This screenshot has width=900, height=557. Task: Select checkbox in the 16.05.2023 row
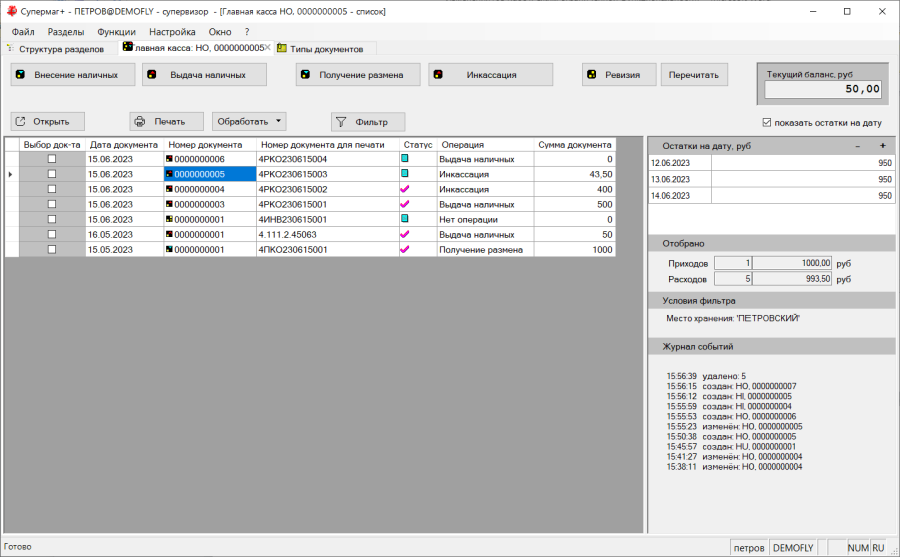[x=52, y=234]
